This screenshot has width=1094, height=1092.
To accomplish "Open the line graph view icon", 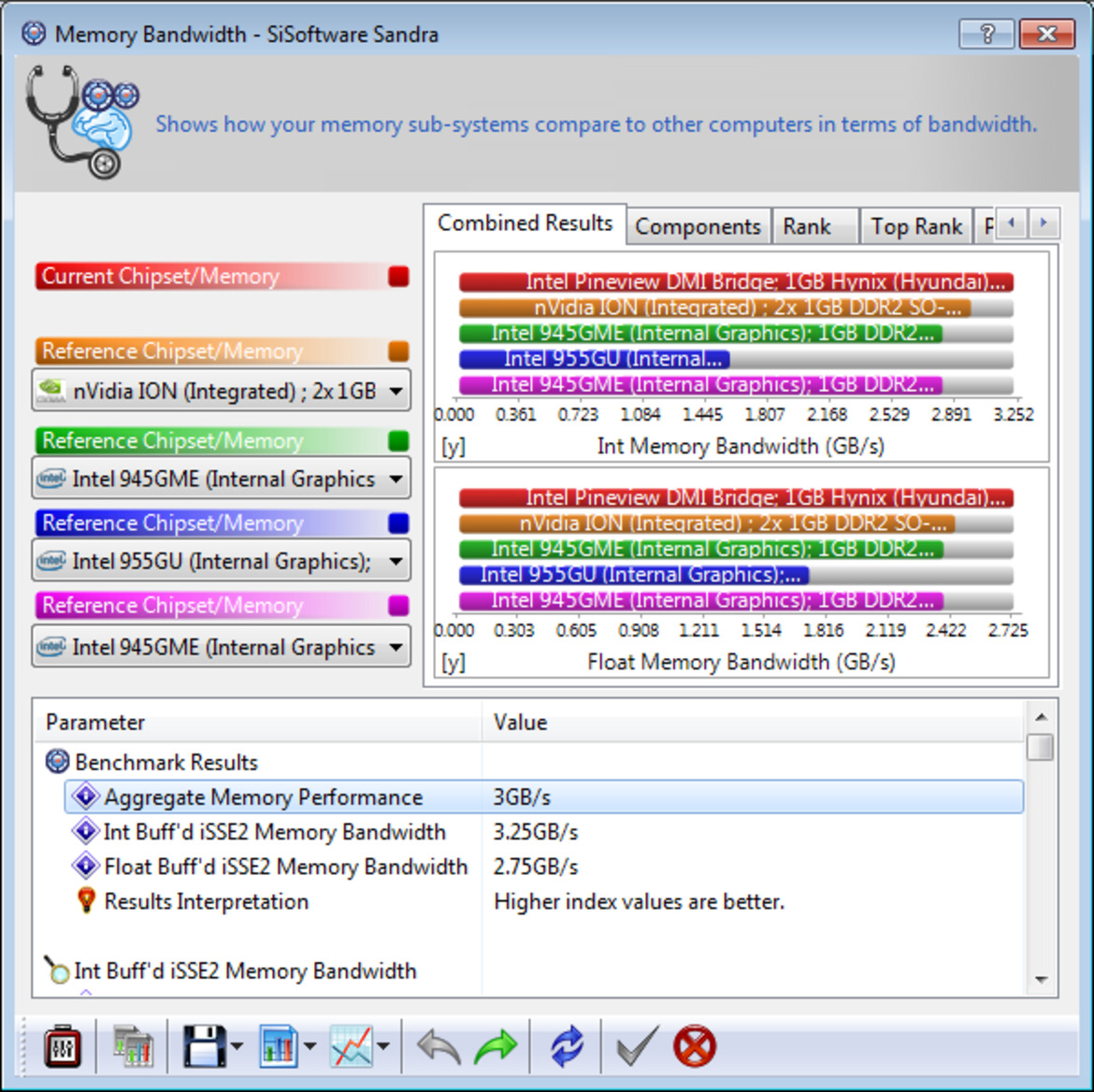I will (x=352, y=1046).
